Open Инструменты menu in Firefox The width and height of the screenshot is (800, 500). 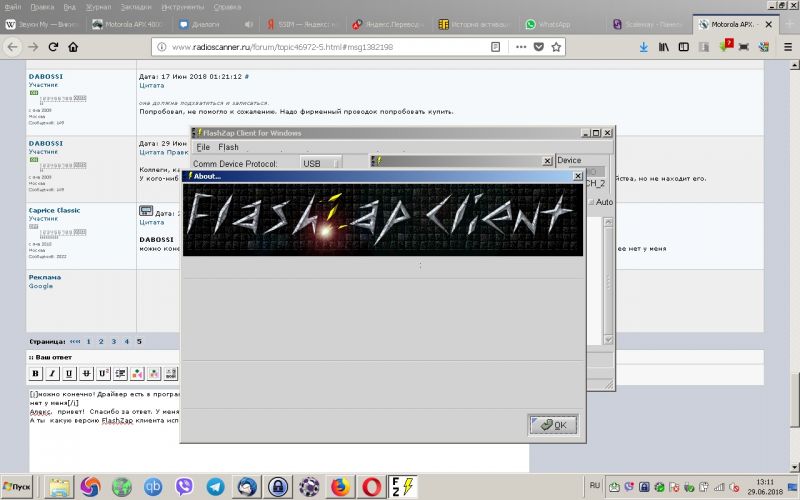[x=183, y=7]
